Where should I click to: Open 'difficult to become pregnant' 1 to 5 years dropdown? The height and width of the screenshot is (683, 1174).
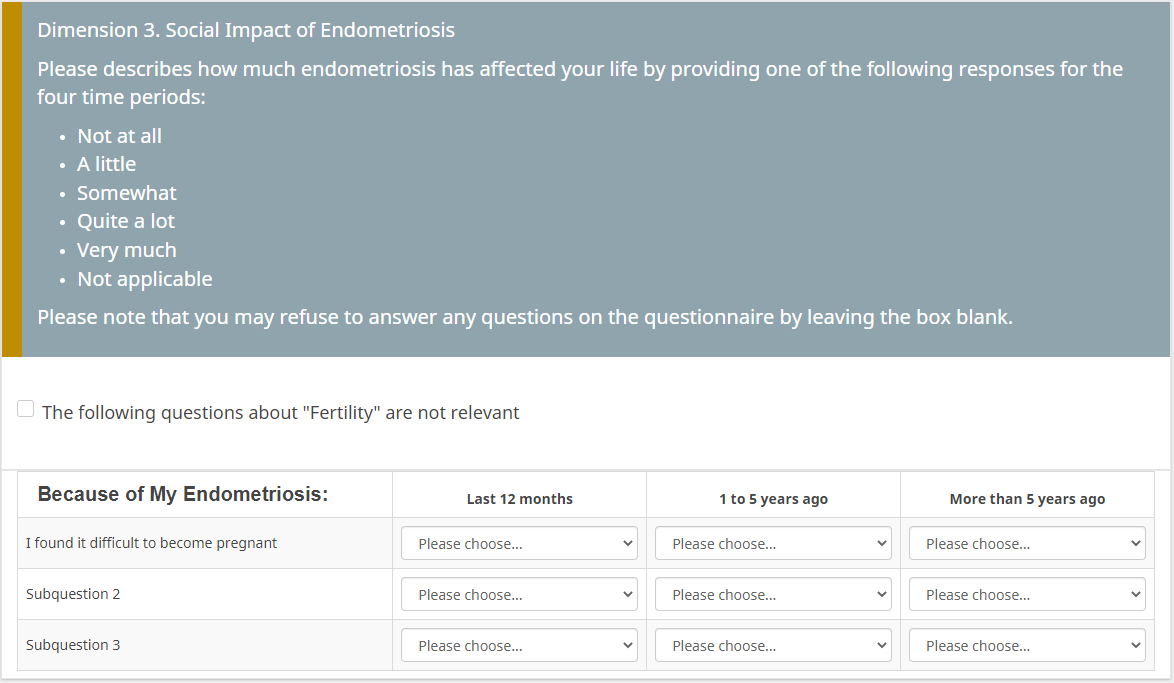[773, 544]
